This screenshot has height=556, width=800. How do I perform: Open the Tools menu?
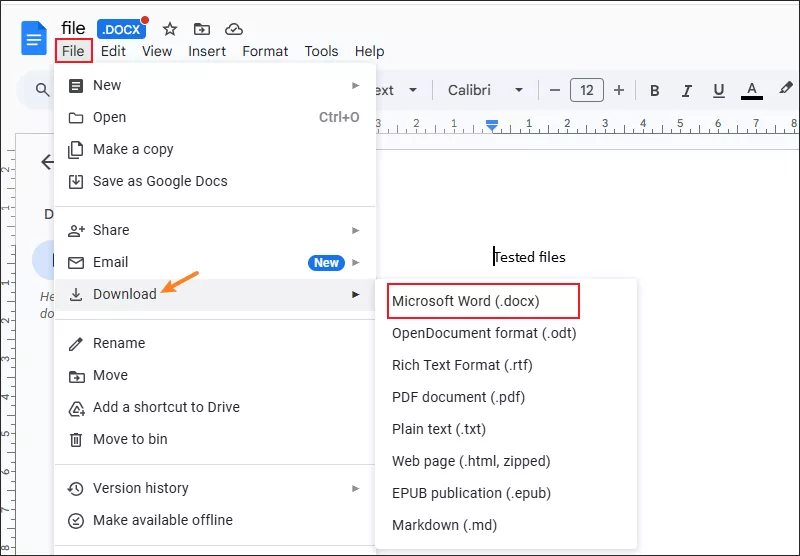[321, 51]
